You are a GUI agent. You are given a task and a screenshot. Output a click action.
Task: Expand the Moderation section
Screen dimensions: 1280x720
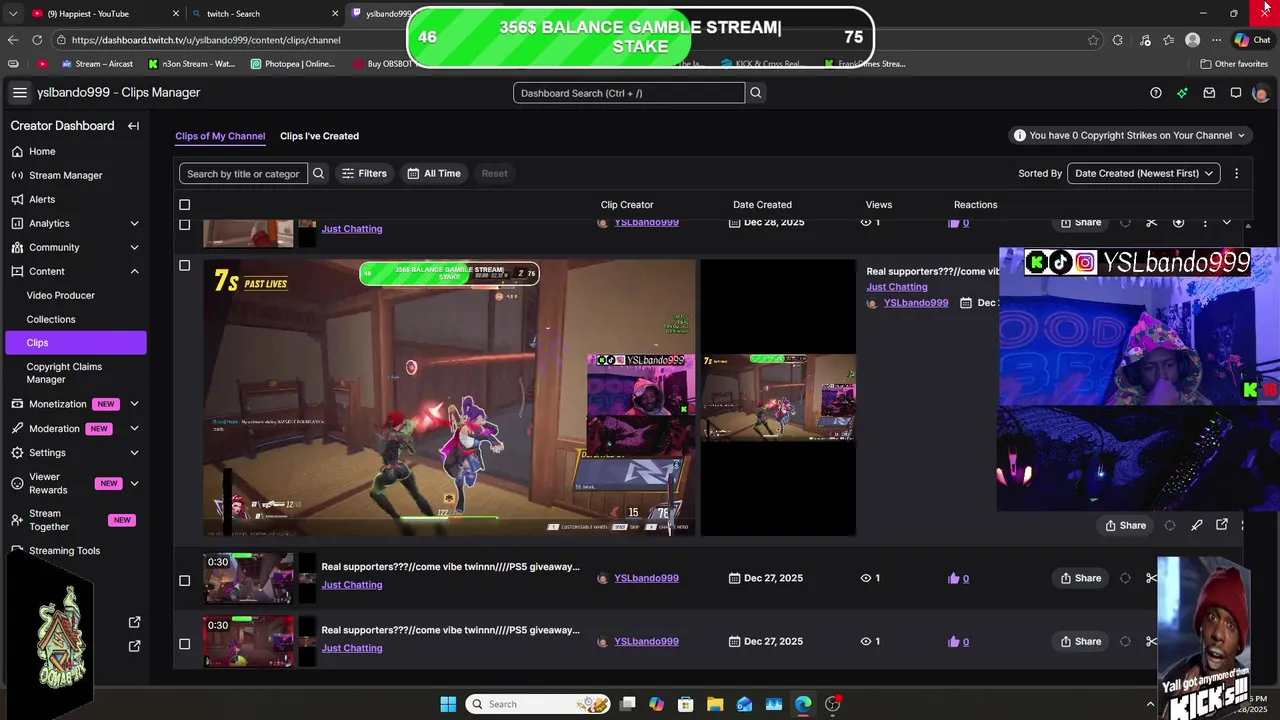click(134, 428)
